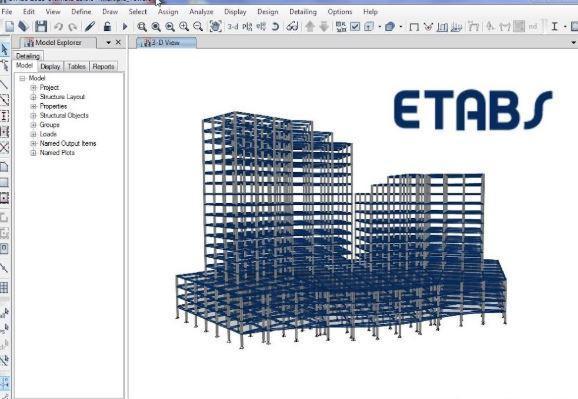
Task: Select the pointer tool in left toolbar
Action: pyautogui.click(x=4, y=49)
